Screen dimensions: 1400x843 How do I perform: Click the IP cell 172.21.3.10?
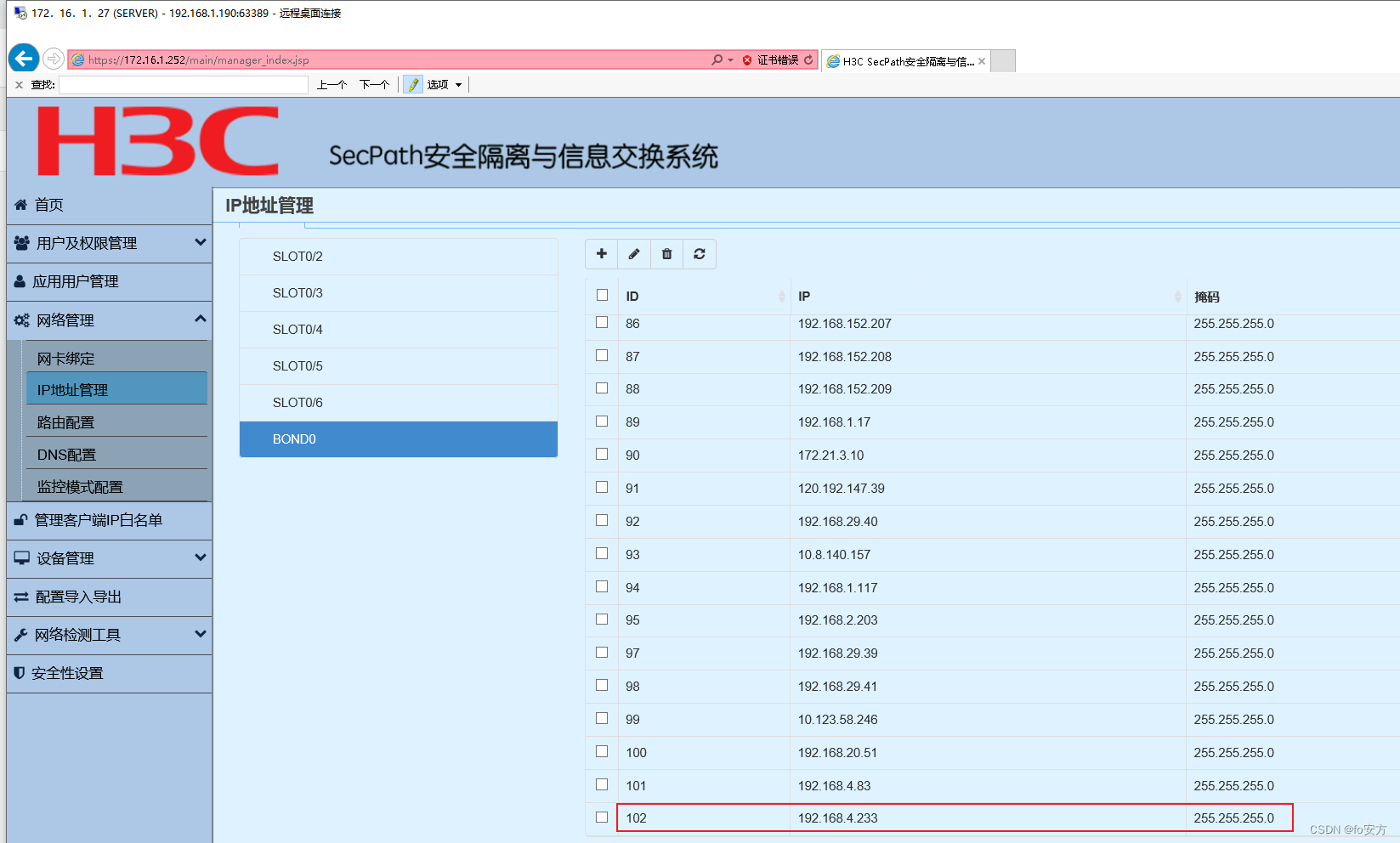point(830,455)
